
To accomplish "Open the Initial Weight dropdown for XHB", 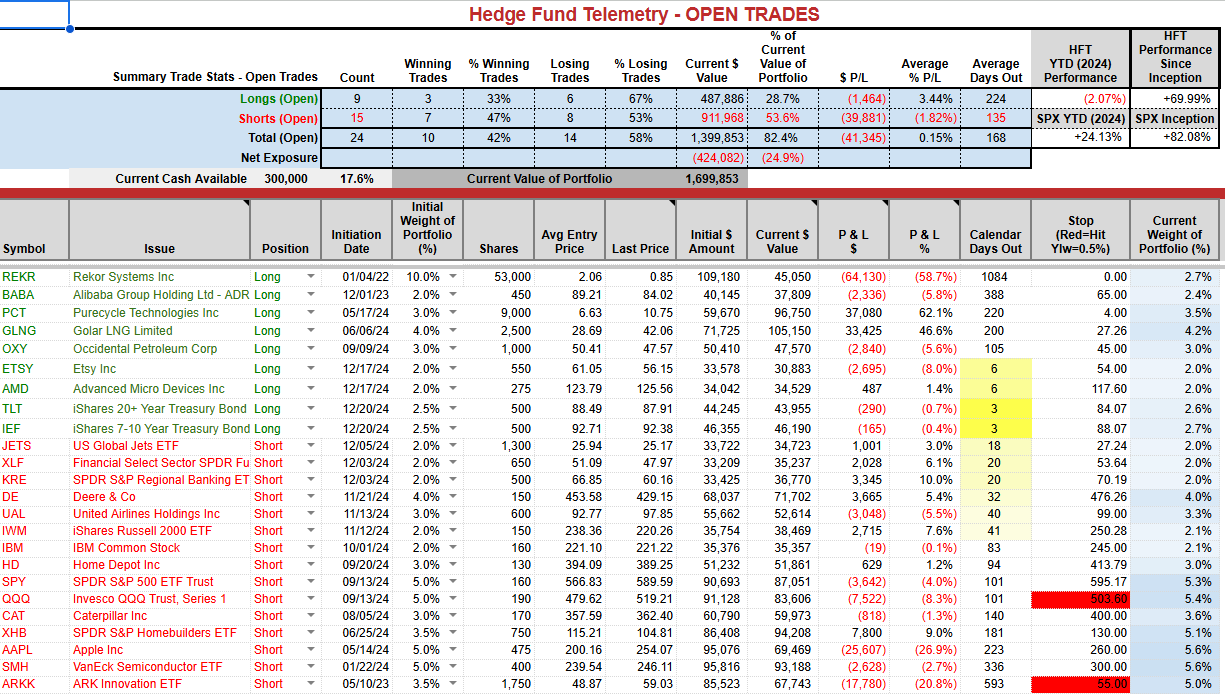I will pyautogui.click(x=453, y=633).
